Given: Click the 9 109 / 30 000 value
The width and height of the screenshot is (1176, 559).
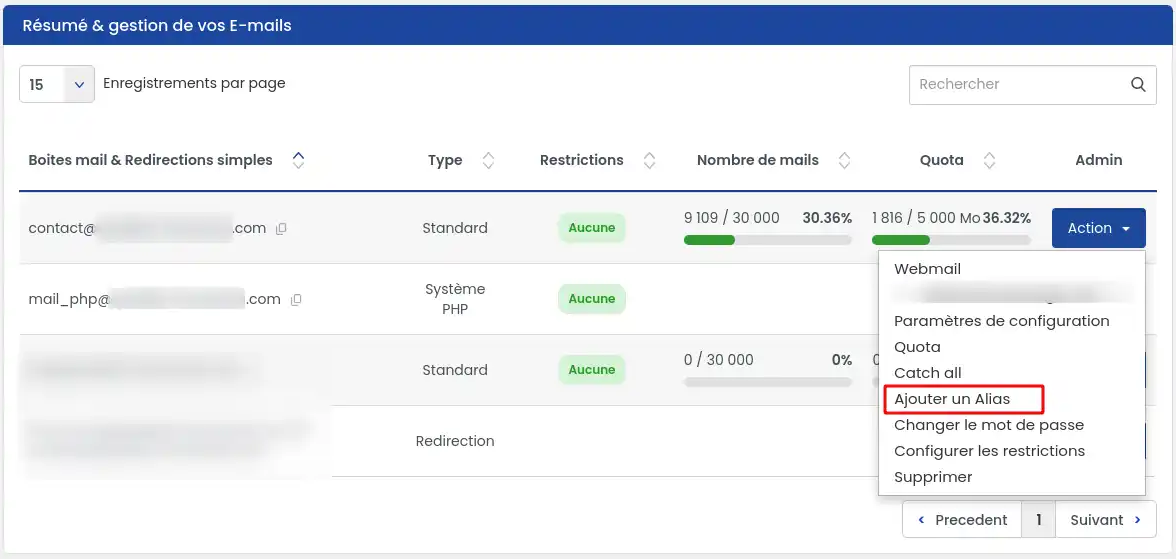Looking at the screenshot, I should [731, 218].
